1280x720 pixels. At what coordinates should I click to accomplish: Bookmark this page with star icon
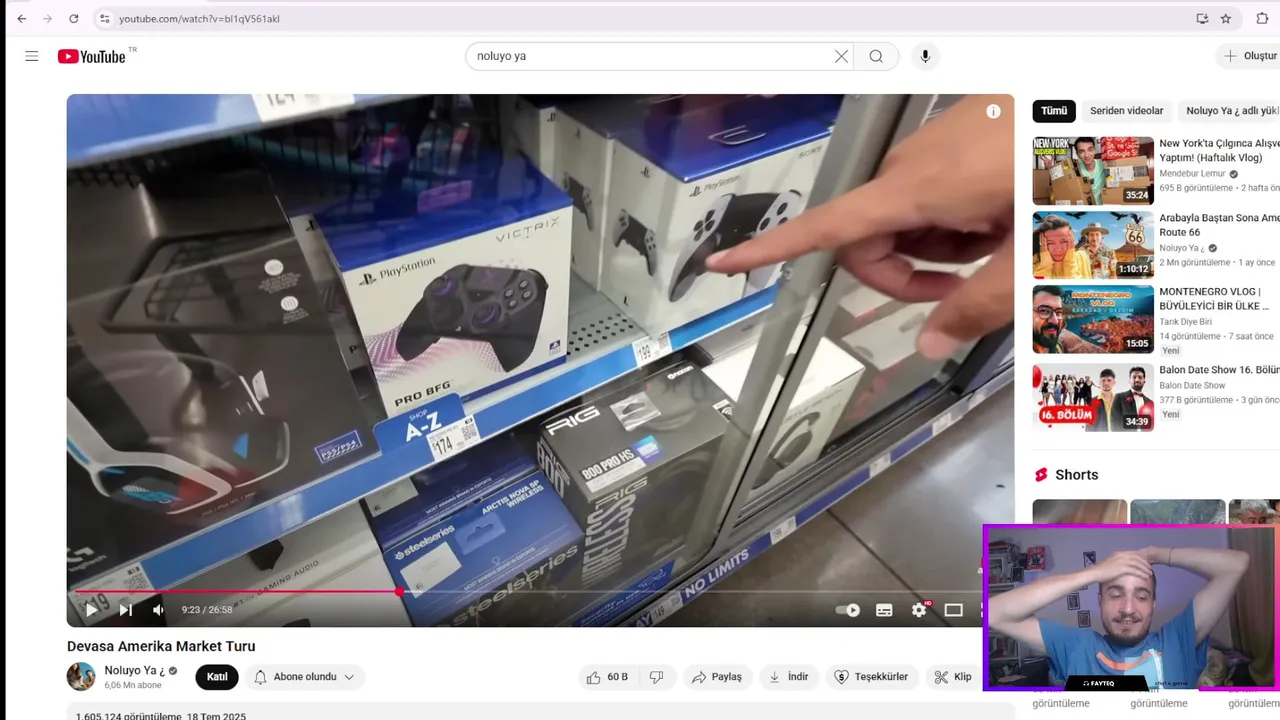click(1226, 18)
